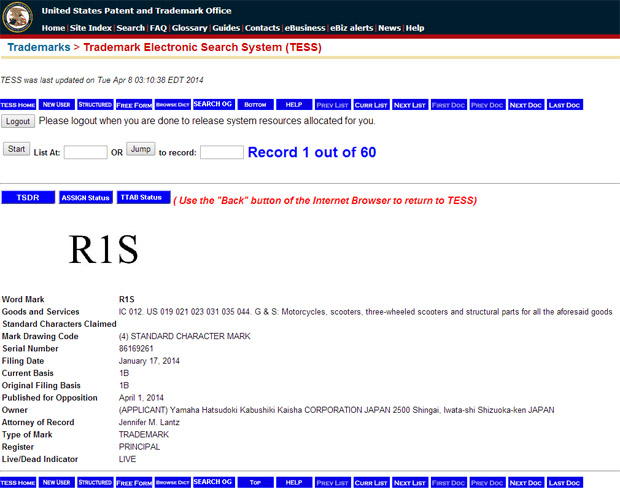
Task: Go to Last Doc in bottom toolbar
Action: coord(565,482)
